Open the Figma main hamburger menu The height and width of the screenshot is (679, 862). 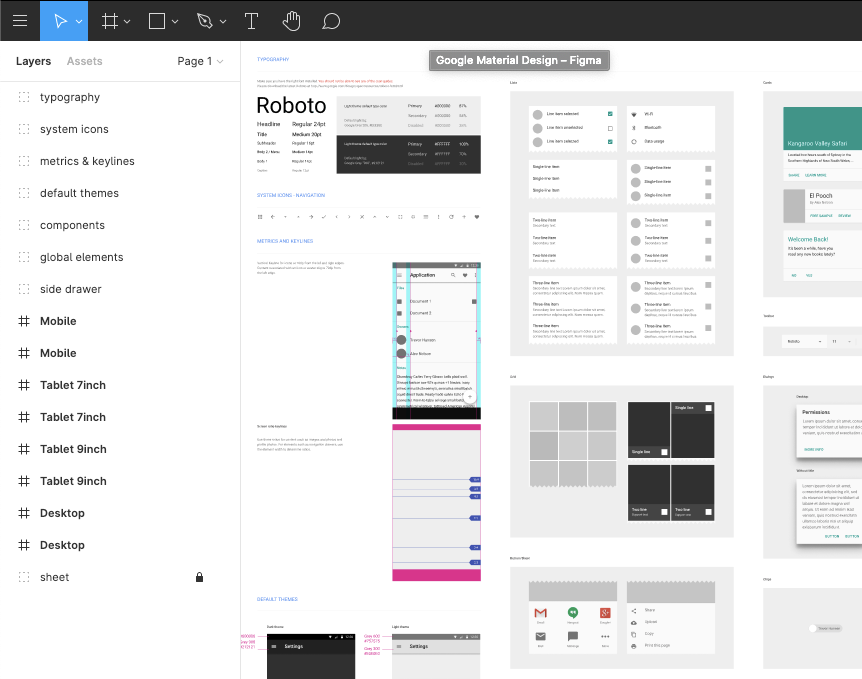20,20
